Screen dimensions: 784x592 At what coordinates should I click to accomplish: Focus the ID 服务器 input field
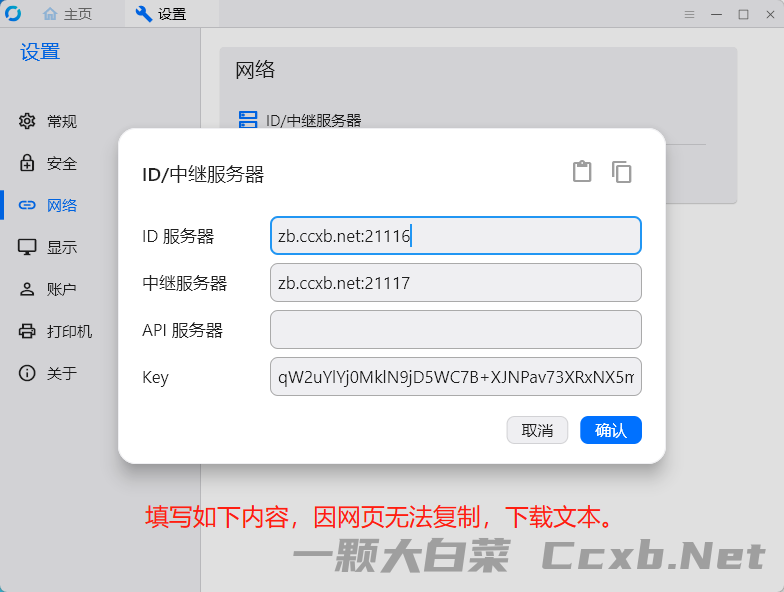pos(456,236)
